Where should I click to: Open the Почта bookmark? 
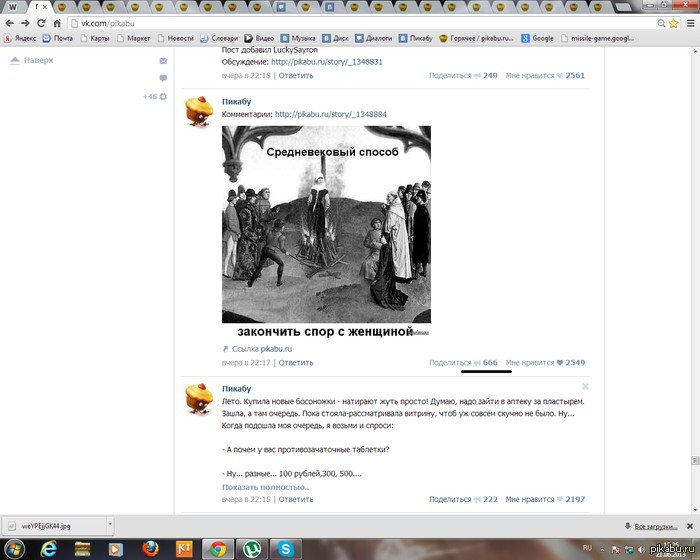point(58,38)
